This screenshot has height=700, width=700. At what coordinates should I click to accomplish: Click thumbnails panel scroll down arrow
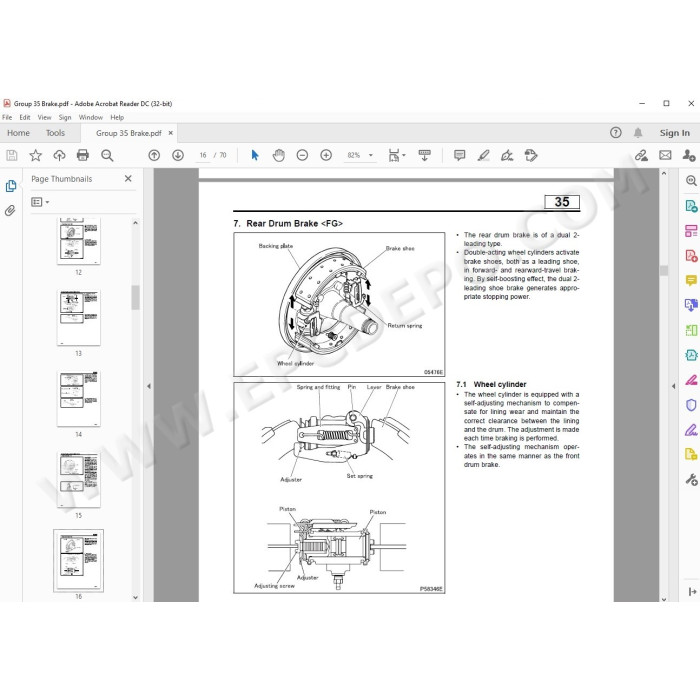pos(135,597)
